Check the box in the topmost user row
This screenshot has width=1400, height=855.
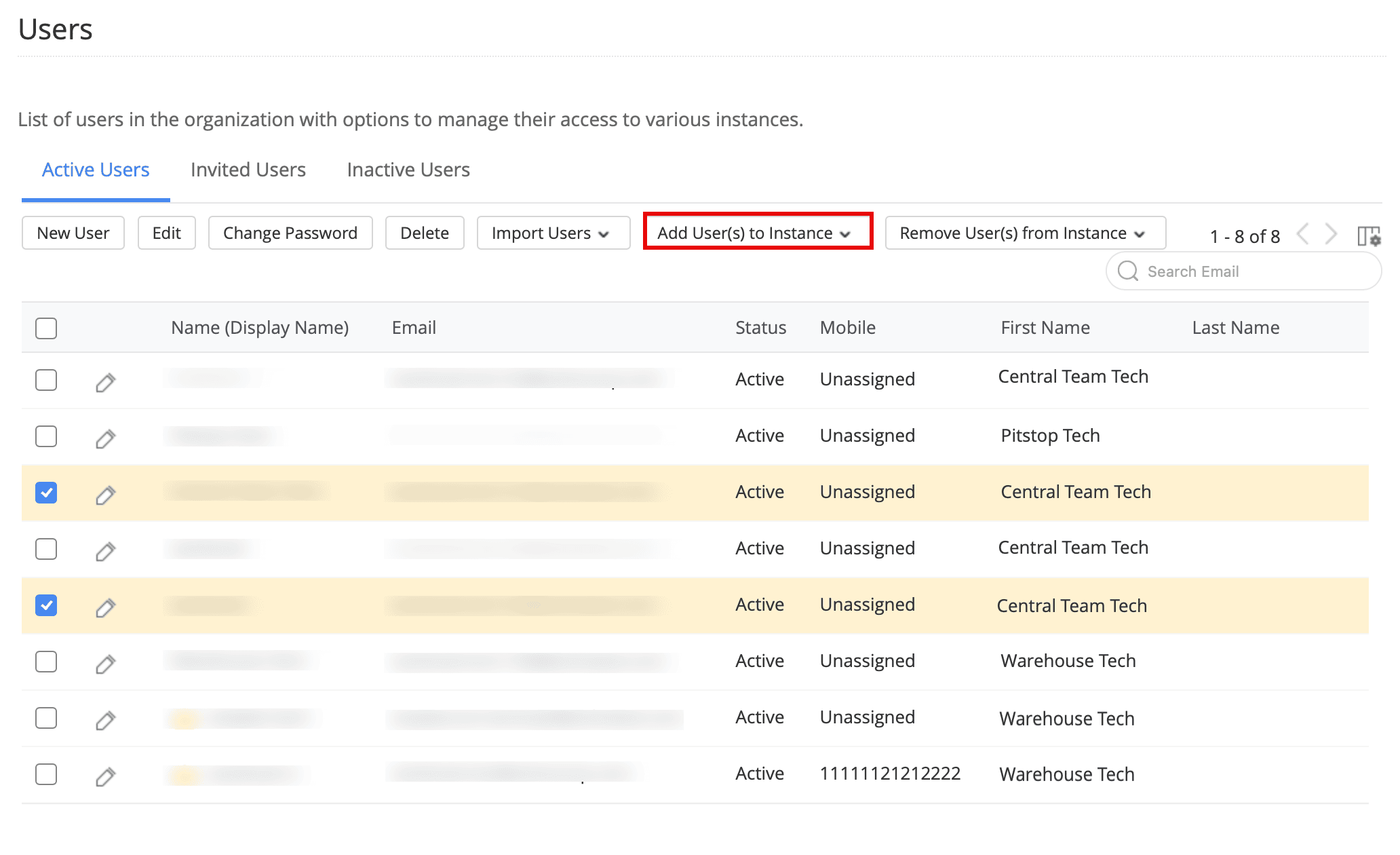click(46, 379)
